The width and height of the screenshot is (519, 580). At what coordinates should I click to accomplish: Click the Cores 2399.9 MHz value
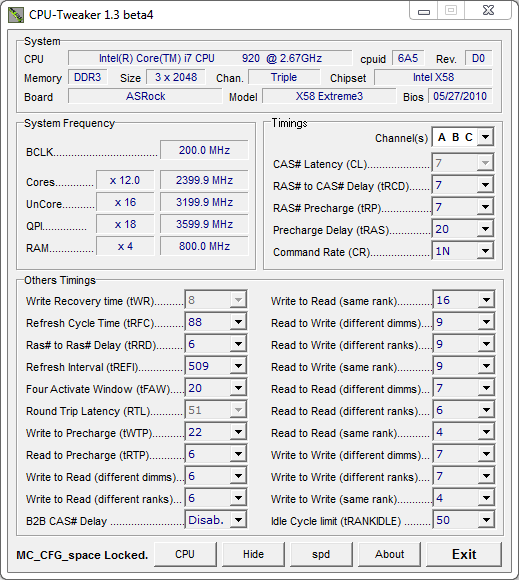coord(204,180)
